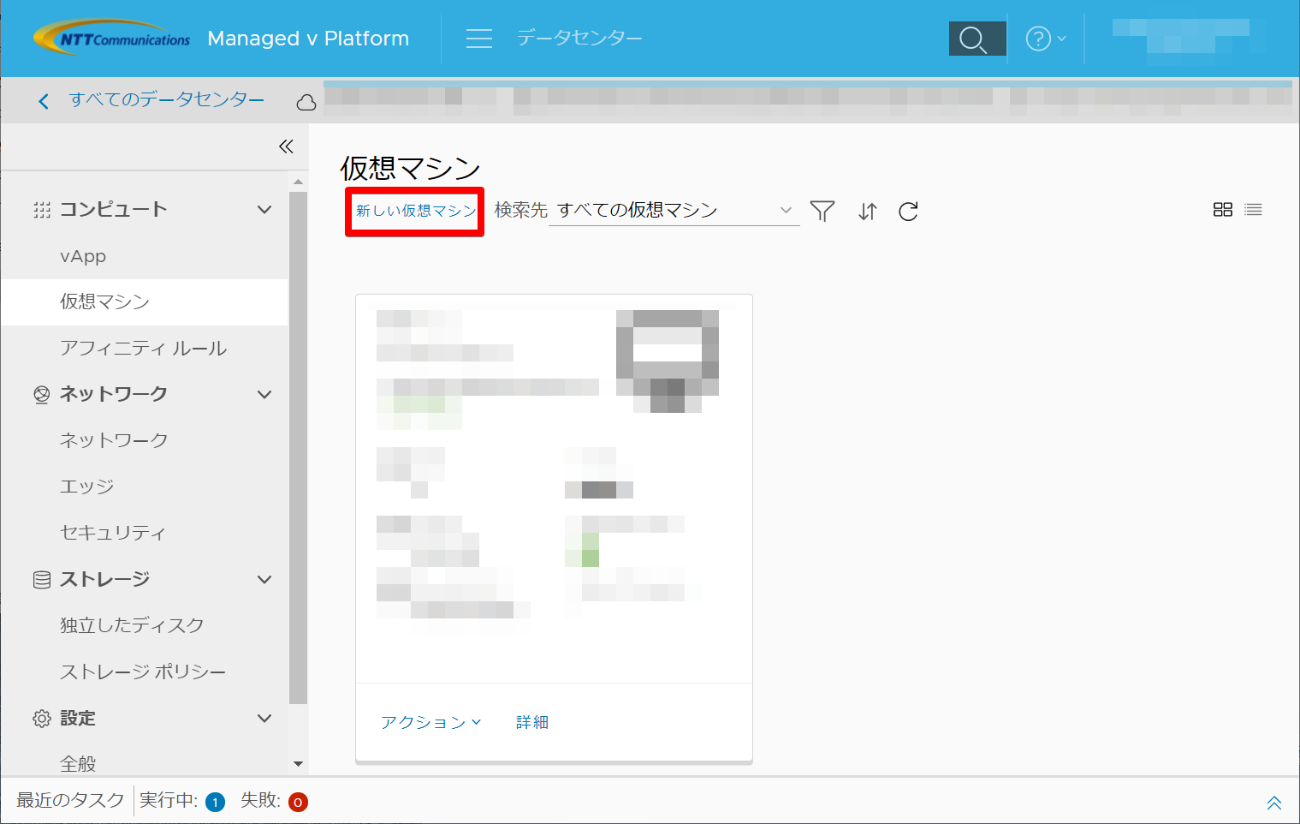Screen dimensions: 1300x824
Task: Click the sort arrows icon
Action: coord(867,211)
